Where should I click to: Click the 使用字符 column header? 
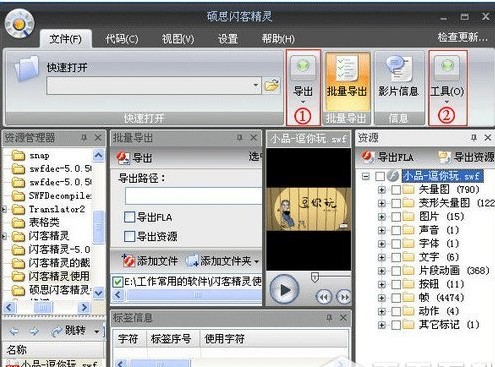tap(273, 339)
